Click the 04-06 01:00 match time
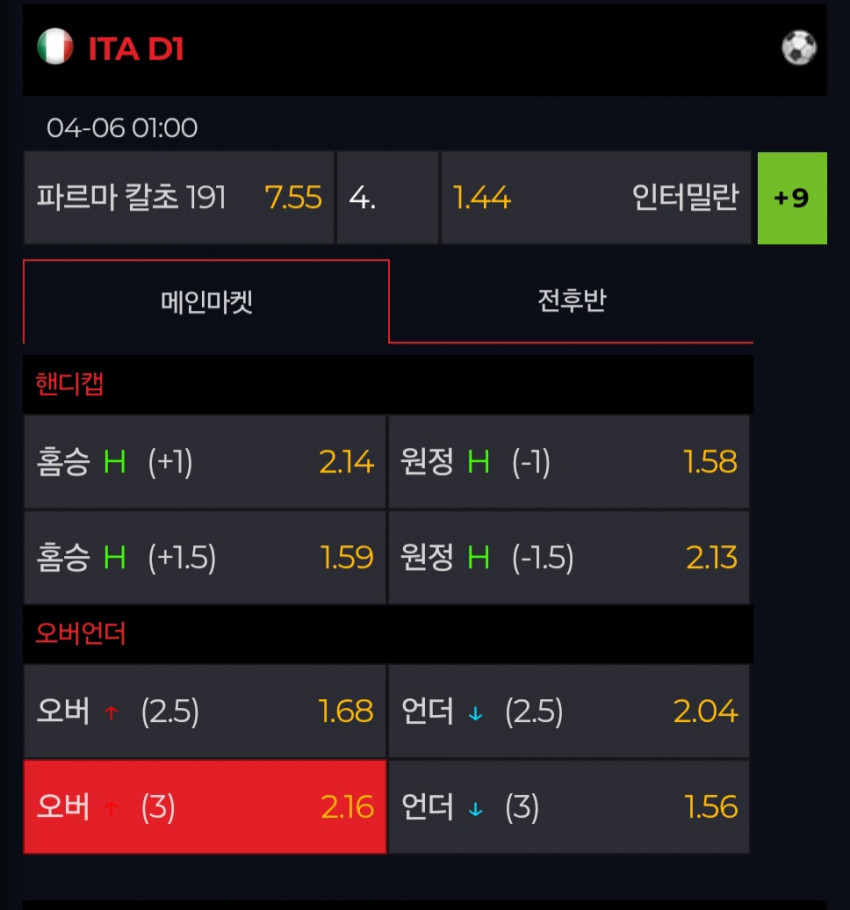This screenshot has height=910, width=850. [122, 128]
